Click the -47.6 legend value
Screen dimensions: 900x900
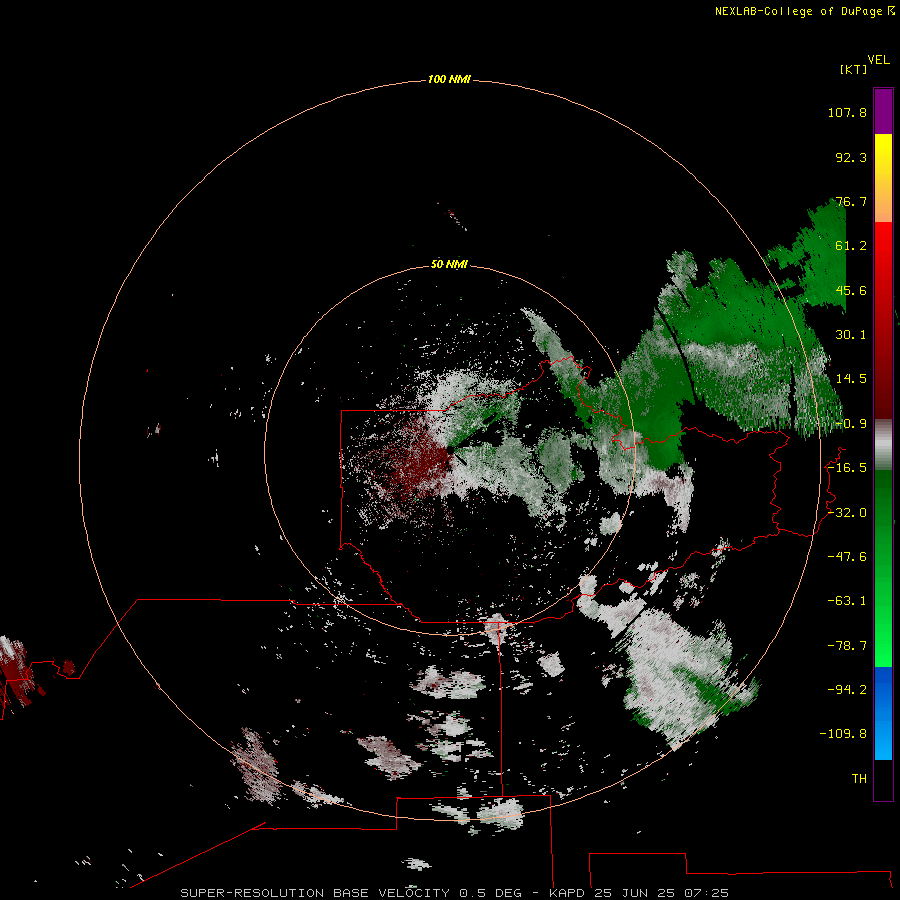pyautogui.click(x=847, y=557)
